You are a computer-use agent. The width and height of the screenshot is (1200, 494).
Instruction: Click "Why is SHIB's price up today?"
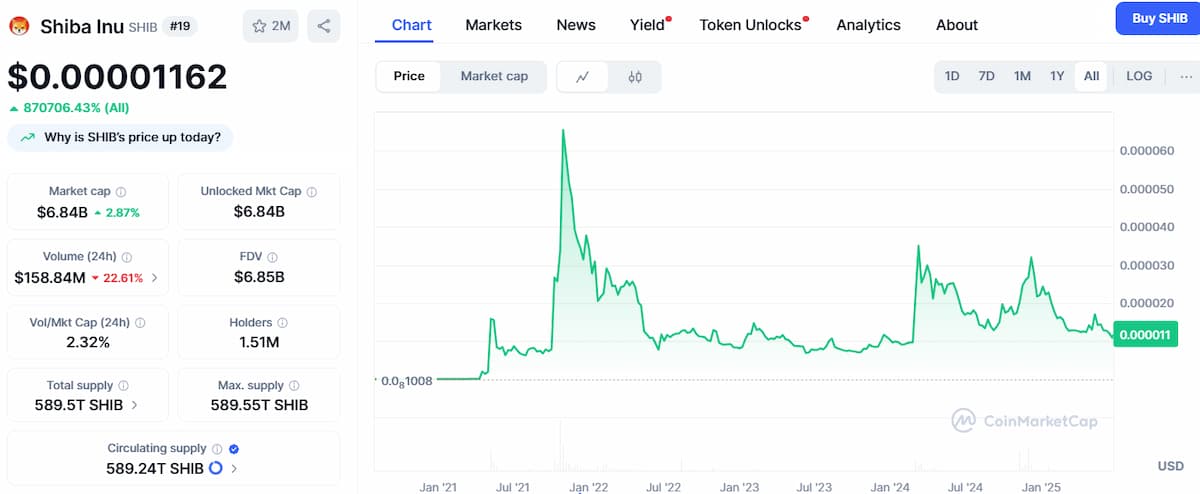click(121, 137)
